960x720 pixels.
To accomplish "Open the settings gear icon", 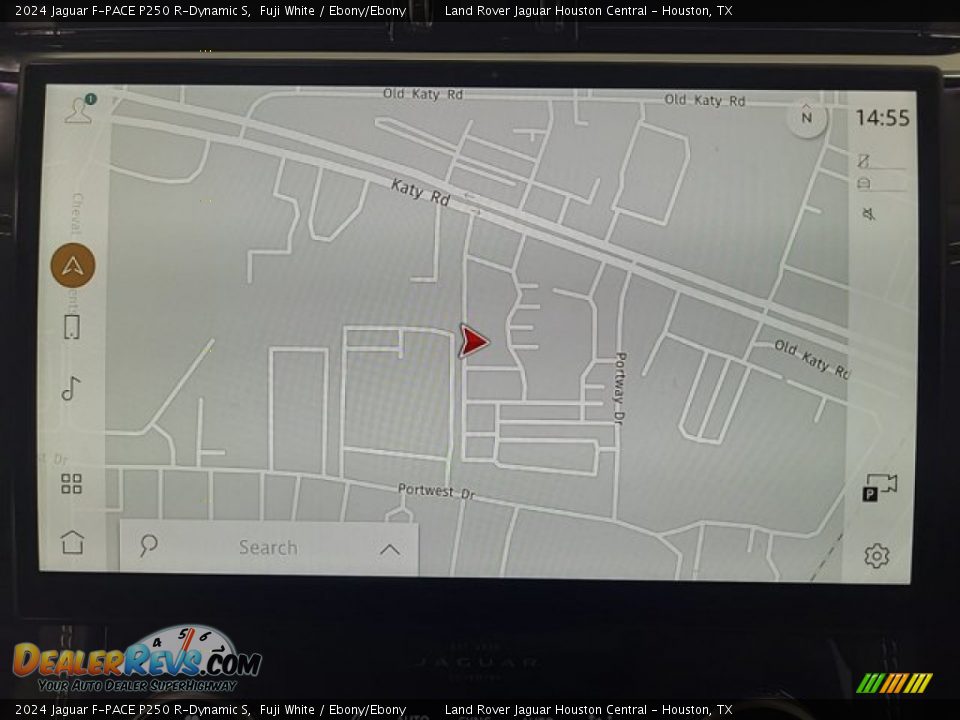I will (x=877, y=556).
